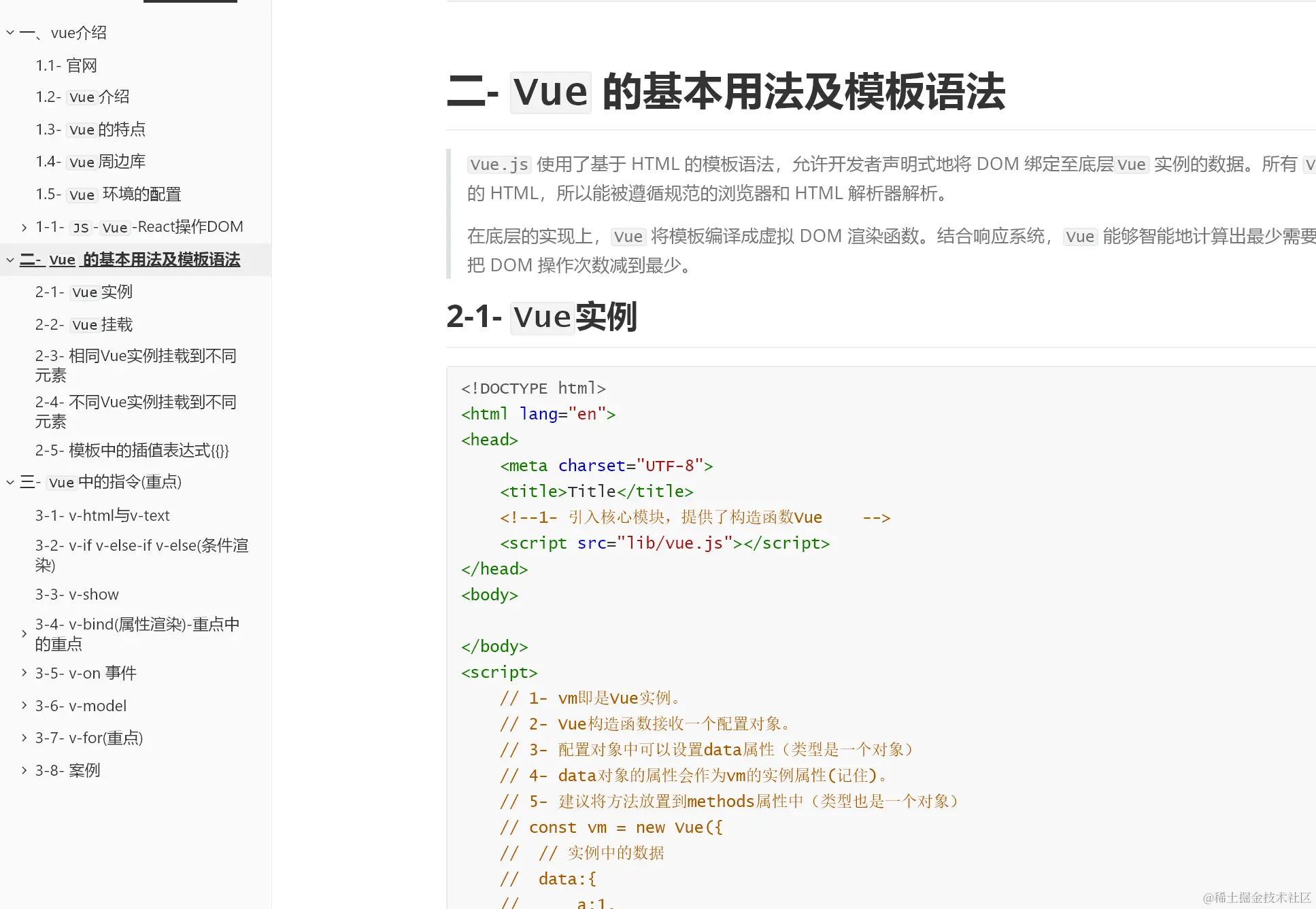Open 2-5- 模板中的插值表达式{{}} entry

click(x=132, y=450)
